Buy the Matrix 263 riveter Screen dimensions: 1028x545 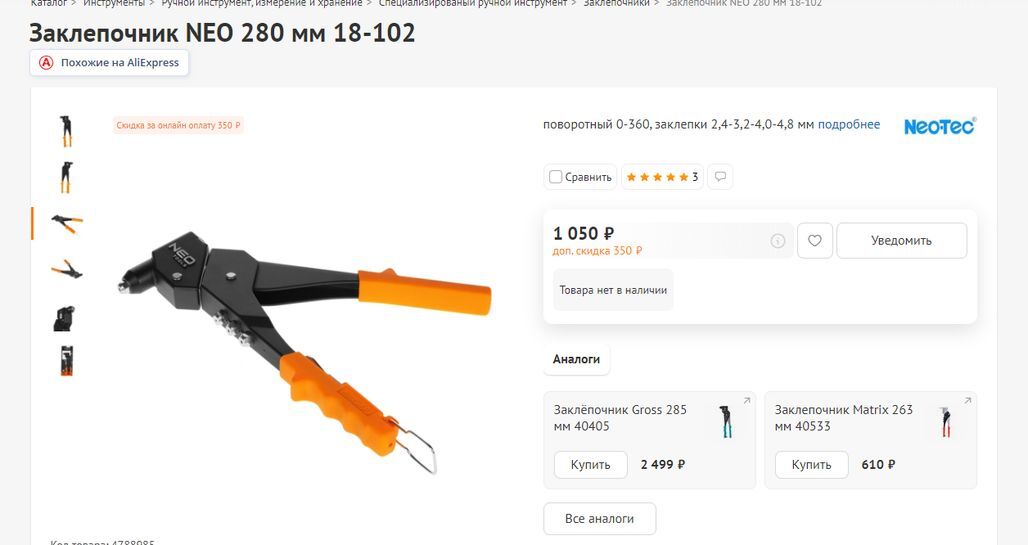click(811, 464)
